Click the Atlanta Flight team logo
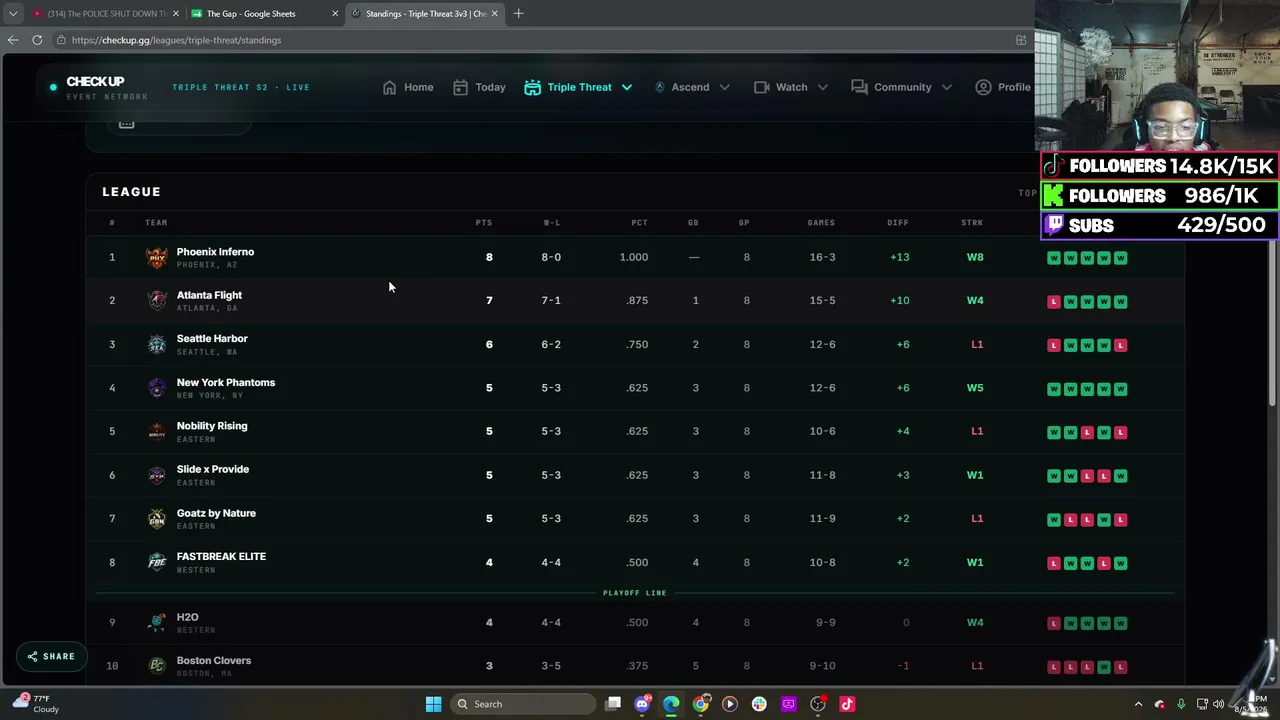The width and height of the screenshot is (1280, 720). point(156,301)
